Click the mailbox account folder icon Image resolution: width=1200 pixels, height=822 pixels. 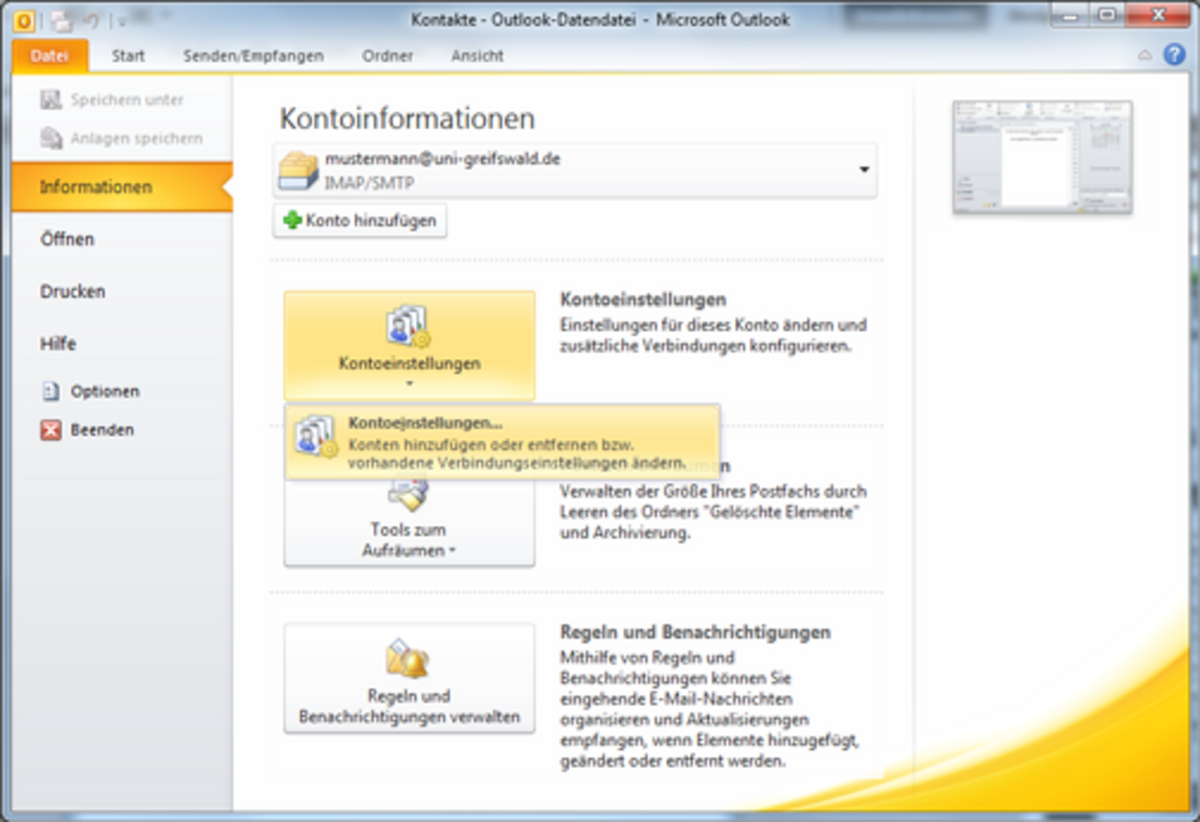(x=299, y=171)
